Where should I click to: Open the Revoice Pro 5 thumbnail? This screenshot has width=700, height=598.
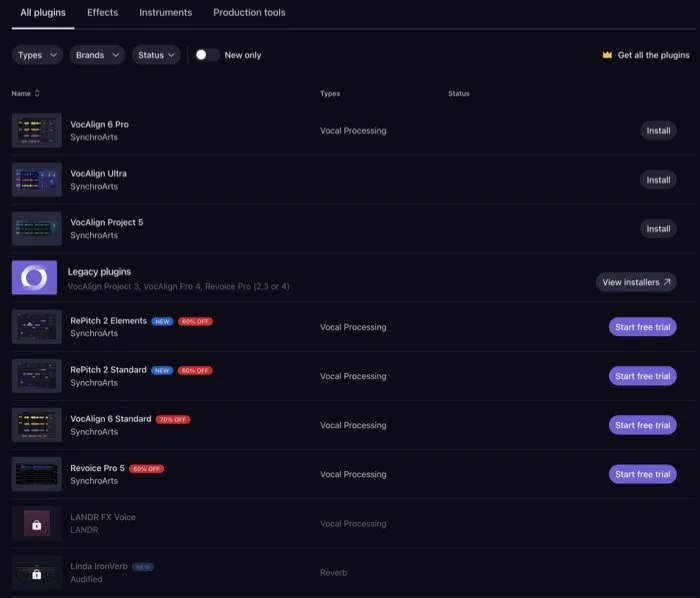[37, 474]
